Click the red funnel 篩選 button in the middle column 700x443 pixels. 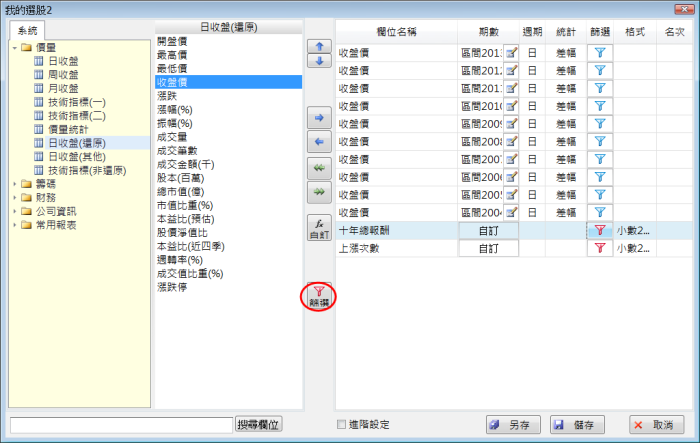click(319, 296)
